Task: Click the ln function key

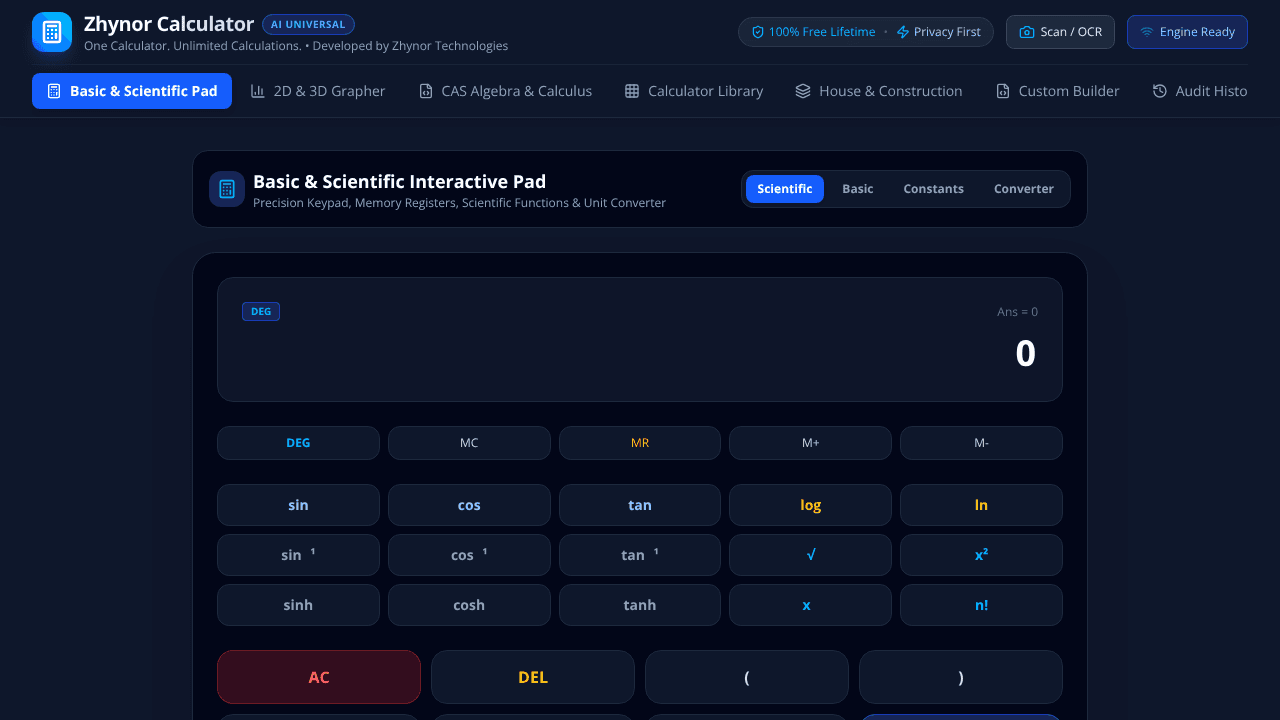Action: 981,505
